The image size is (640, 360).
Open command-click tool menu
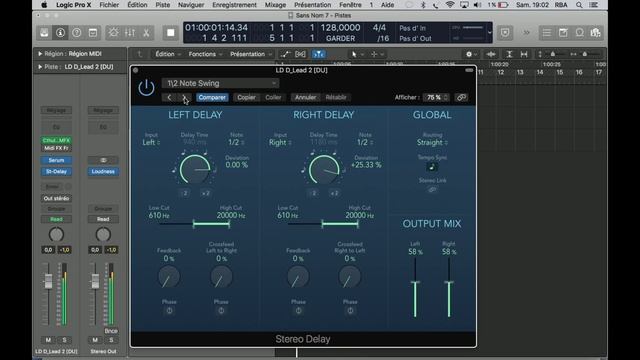(x=377, y=54)
